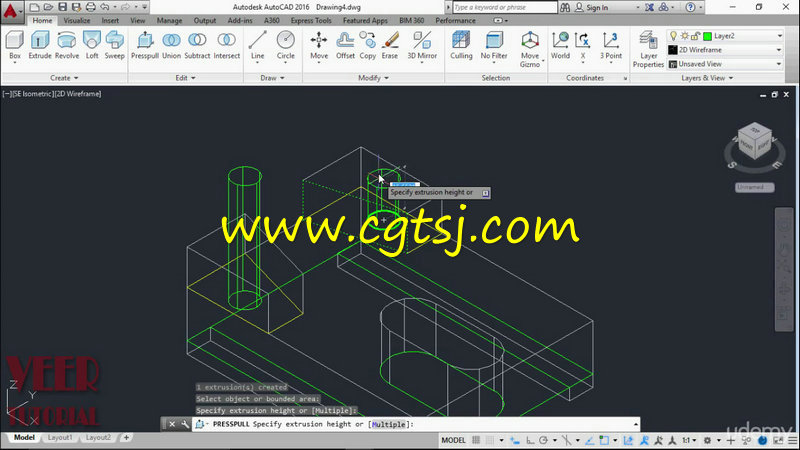Add a new layout tab
800x450 pixels.
[x=126, y=437]
